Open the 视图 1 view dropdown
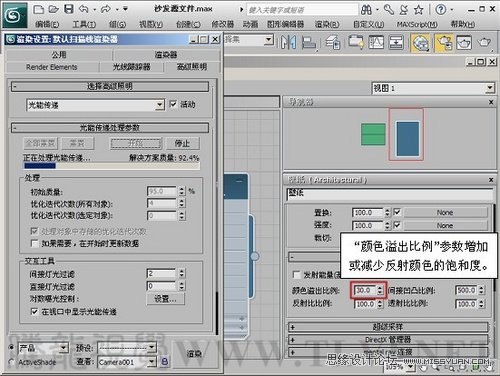500x376 pixels. point(489,88)
